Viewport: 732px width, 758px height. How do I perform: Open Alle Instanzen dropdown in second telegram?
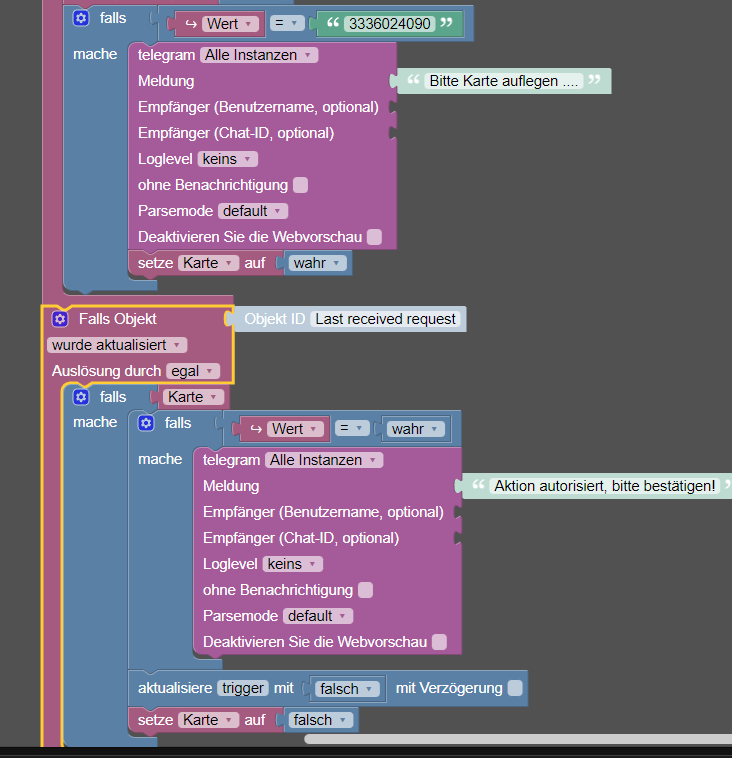click(x=324, y=460)
